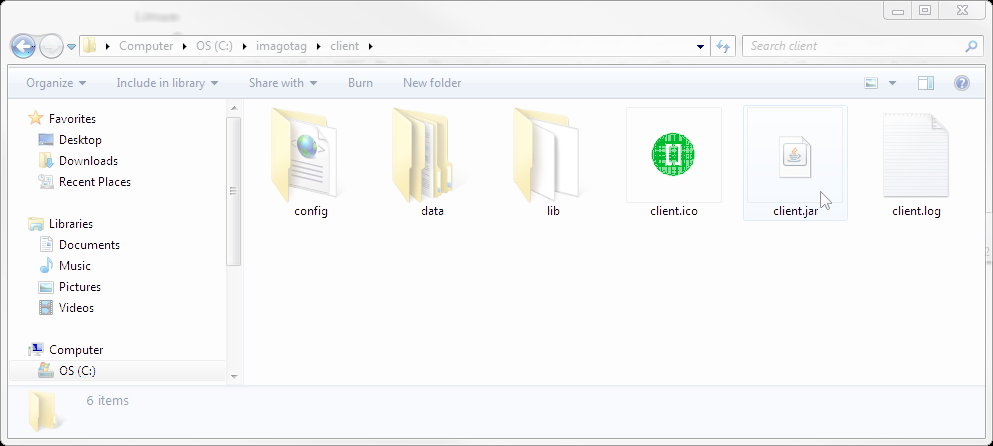The image size is (993, 446).
Task: Open Recent Places
Action: pyautogui.click(x=94, y=182)
